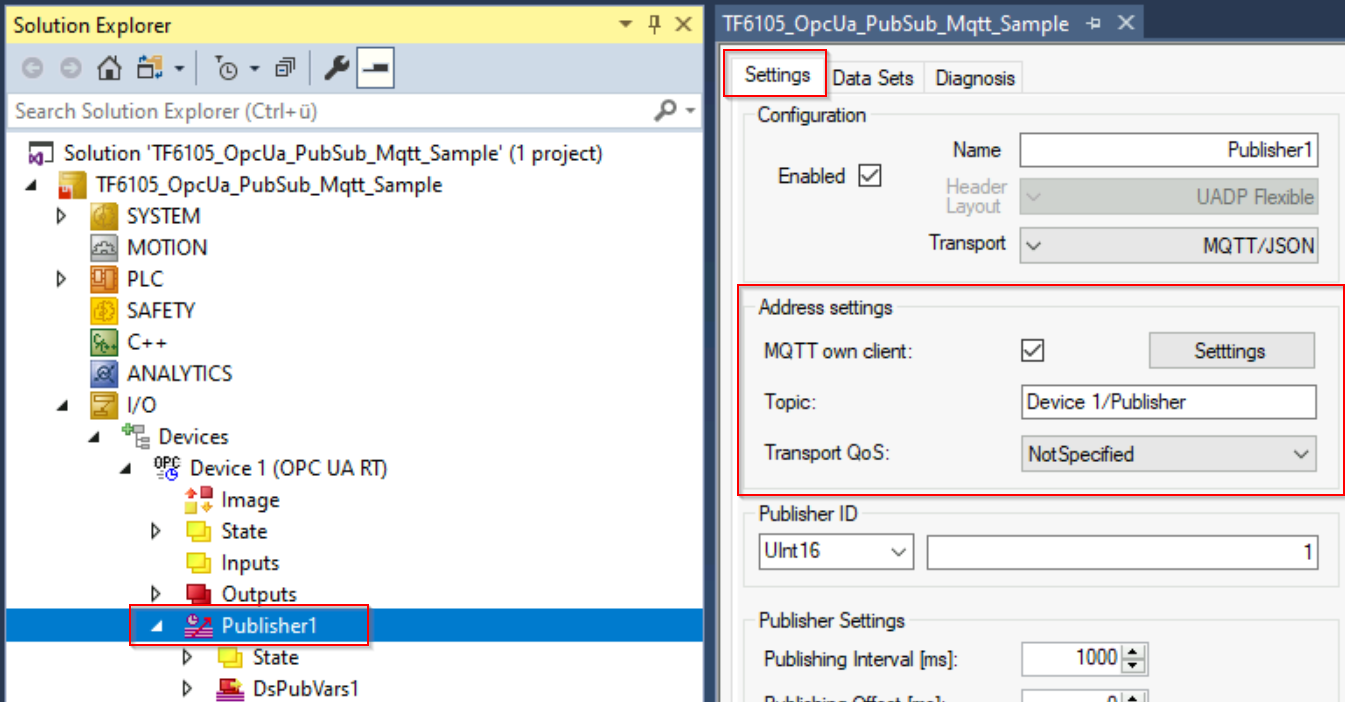Click the Topic input field

pyautogui.click(x=1169, y=402)
